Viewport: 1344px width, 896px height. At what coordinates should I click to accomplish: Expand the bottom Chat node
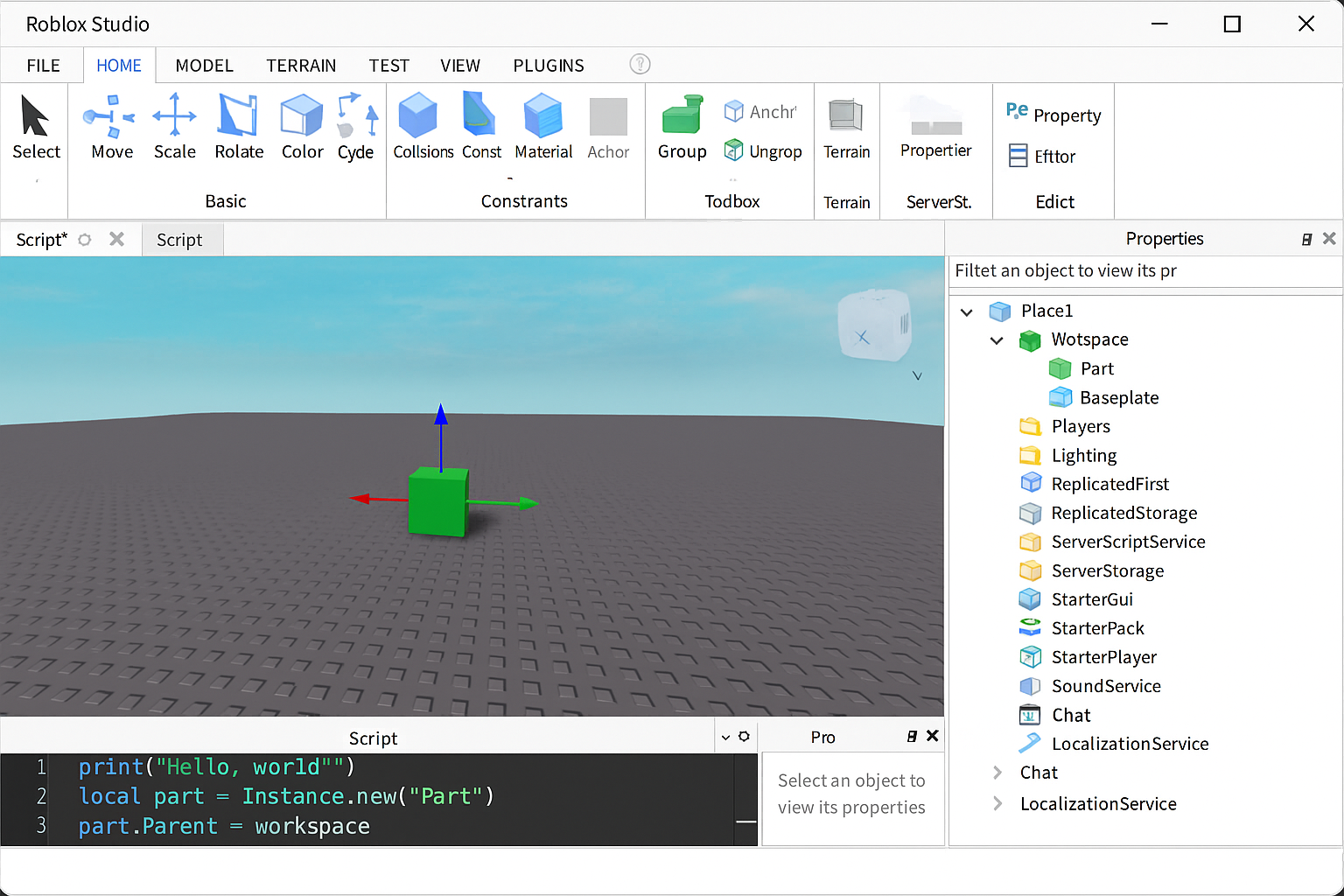997,773
